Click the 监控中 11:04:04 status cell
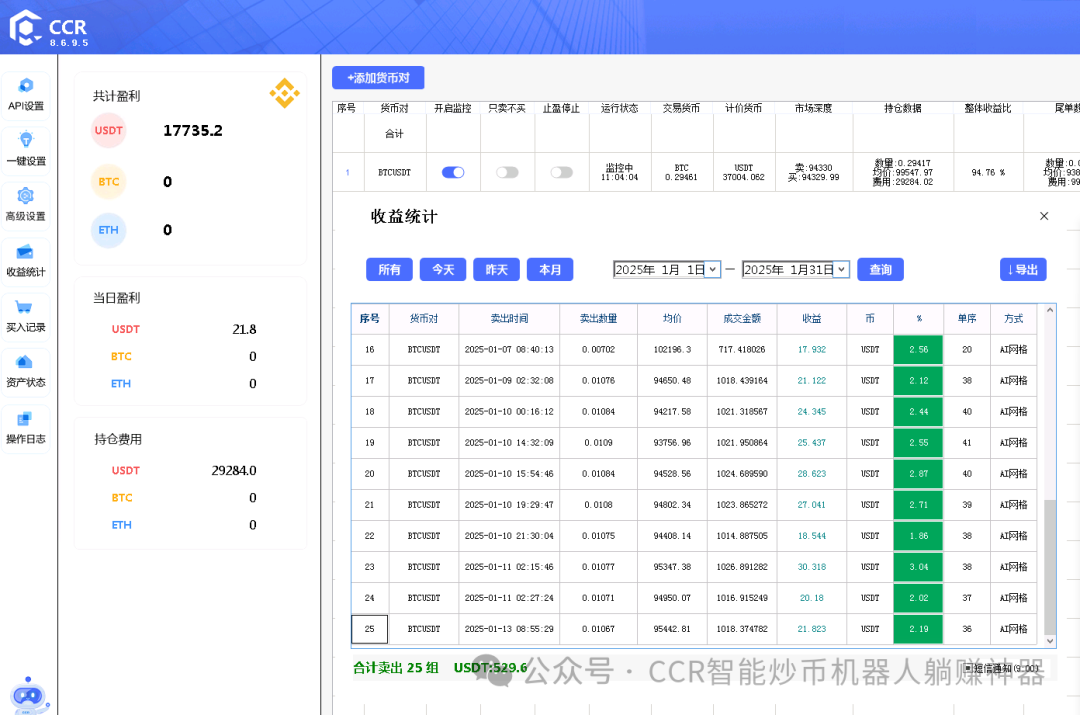The width and height of the screenshot is (1080, 715). coord(619,172)
